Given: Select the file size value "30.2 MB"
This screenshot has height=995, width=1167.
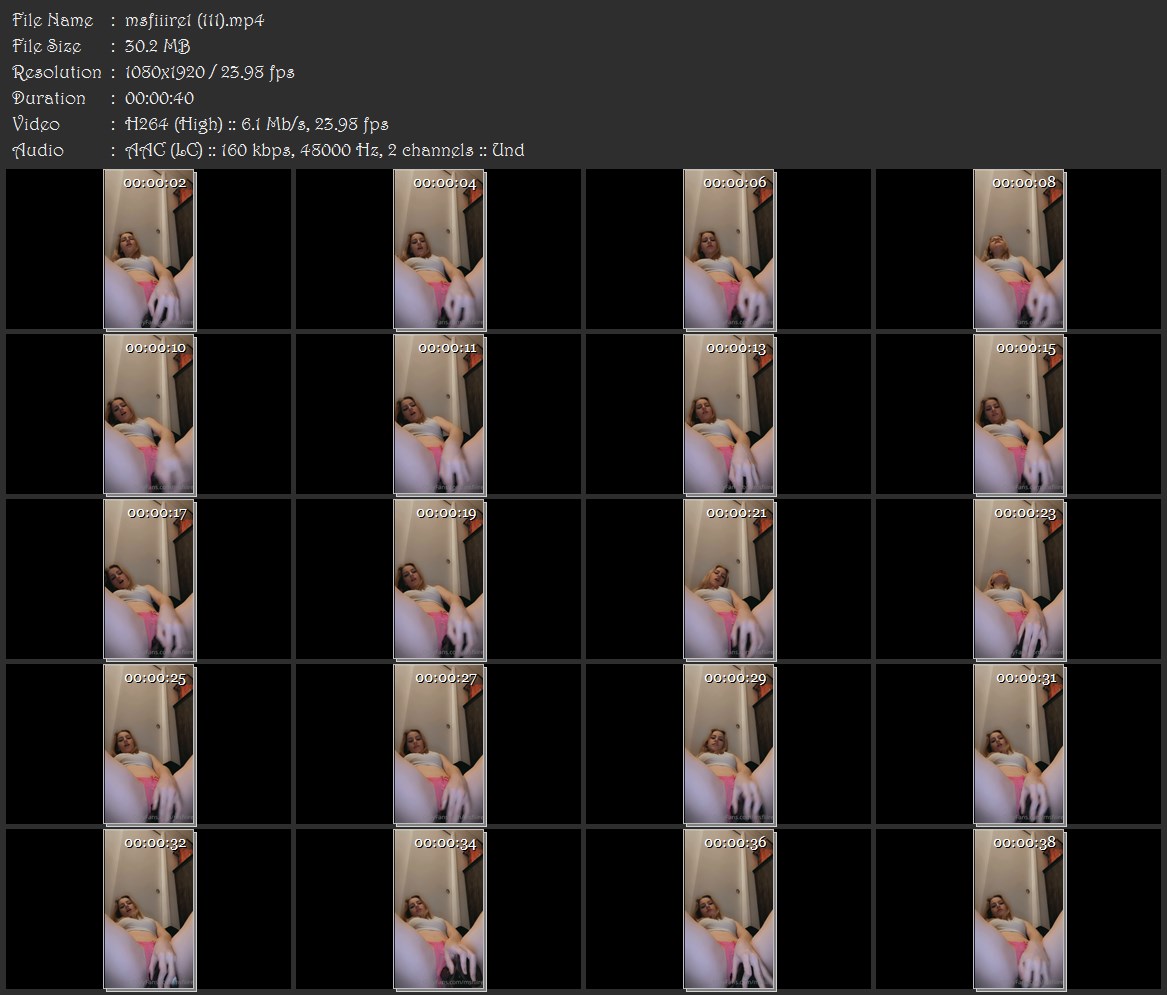Looking at the screenshot, I should pyautogui.click(x=157, y=46).
